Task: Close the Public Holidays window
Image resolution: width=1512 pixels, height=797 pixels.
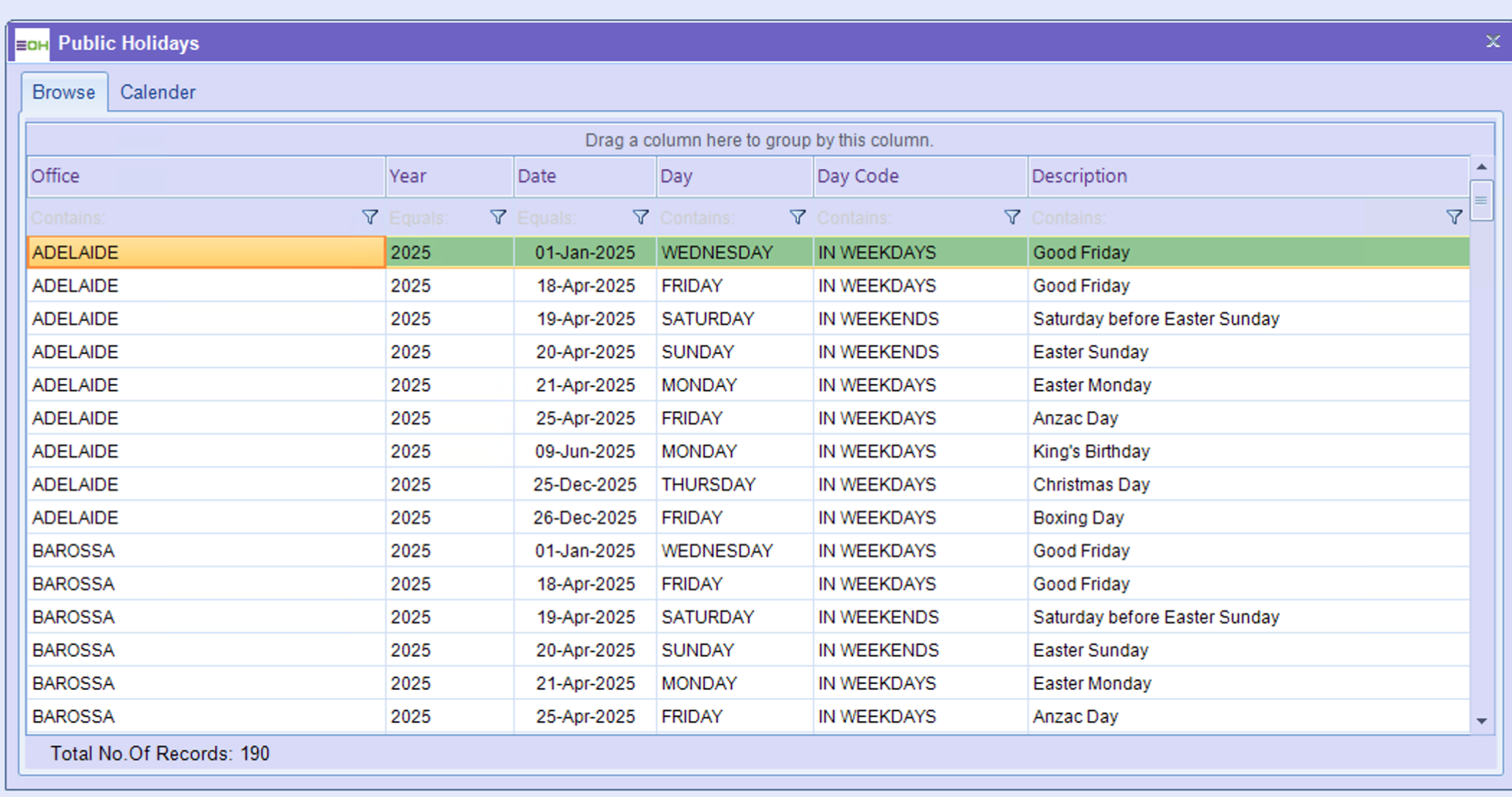Action: click(1493, 42)
